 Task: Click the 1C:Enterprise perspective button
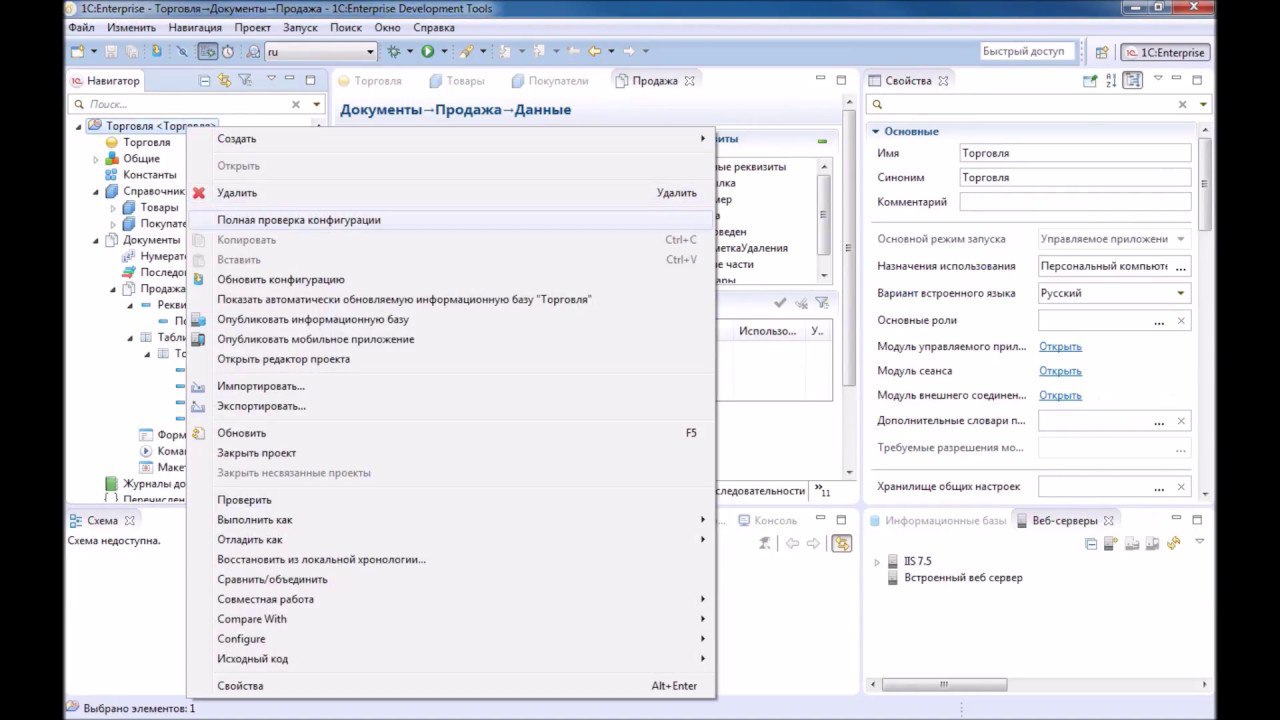coord(1165,53)
